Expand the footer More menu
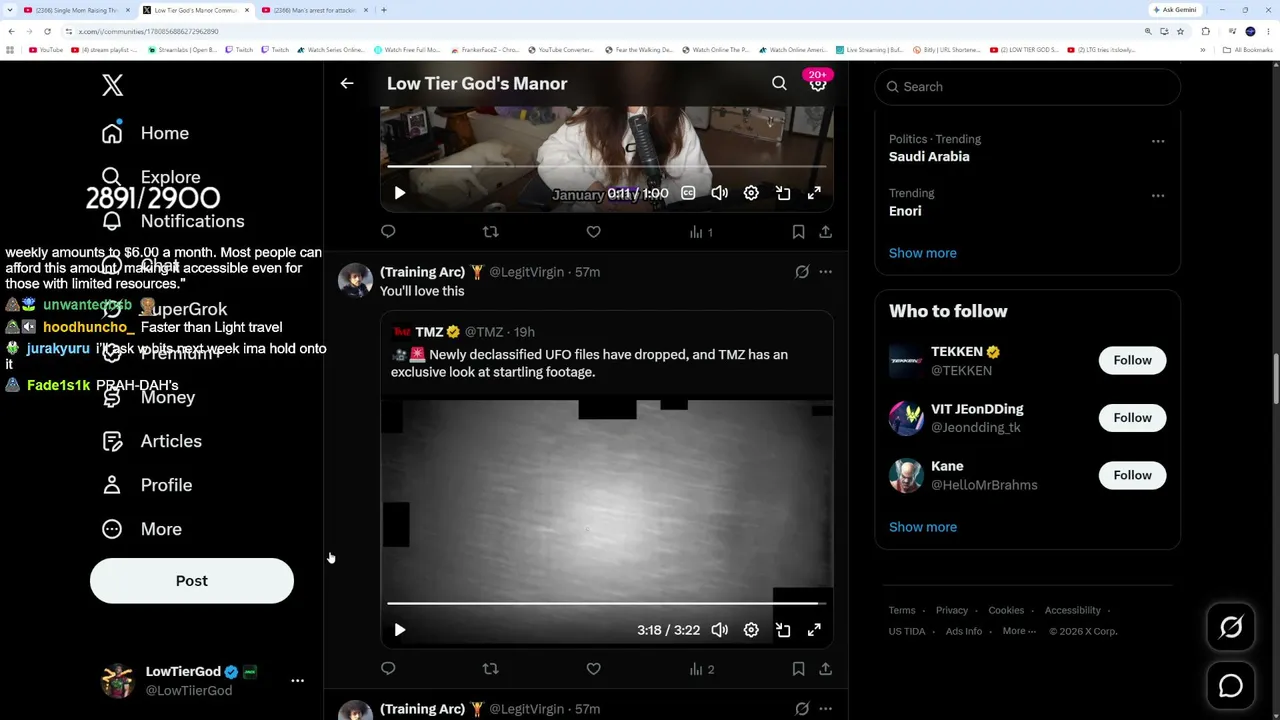Viewport: 1280px width, 720px height. click(x=1019, y=631)
